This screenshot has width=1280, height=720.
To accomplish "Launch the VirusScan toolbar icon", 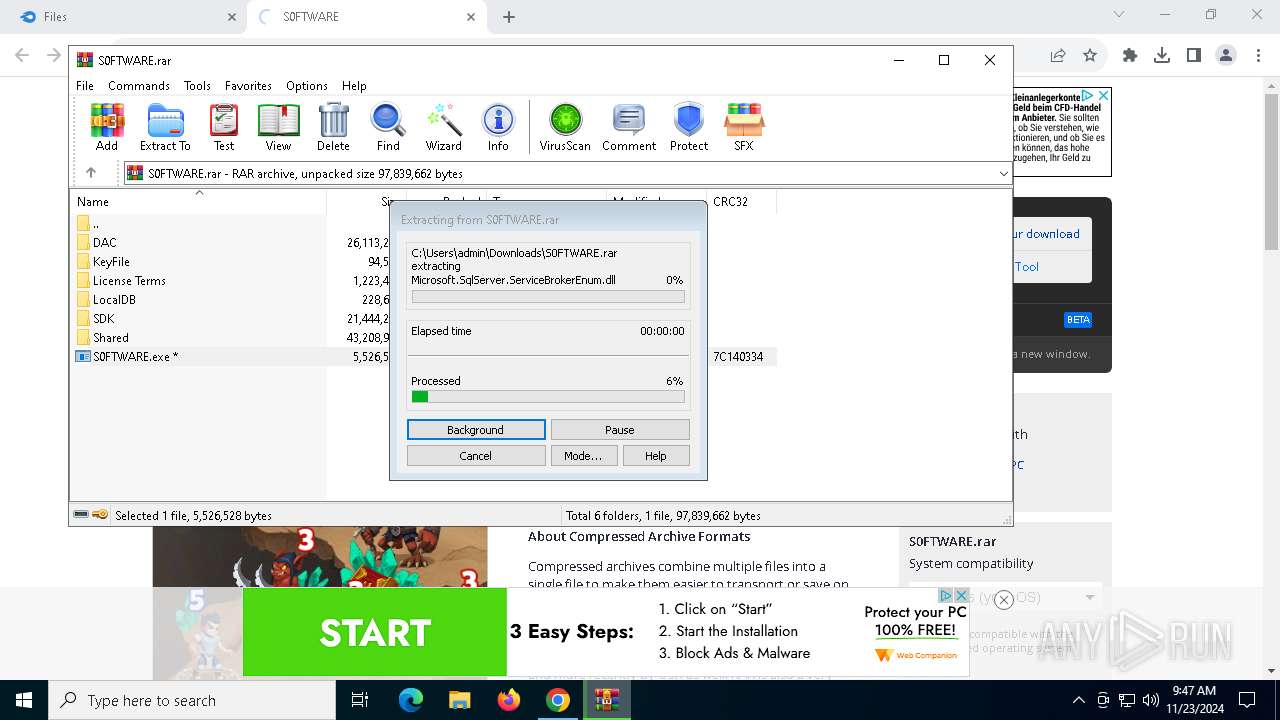I will tap(565, 127).
